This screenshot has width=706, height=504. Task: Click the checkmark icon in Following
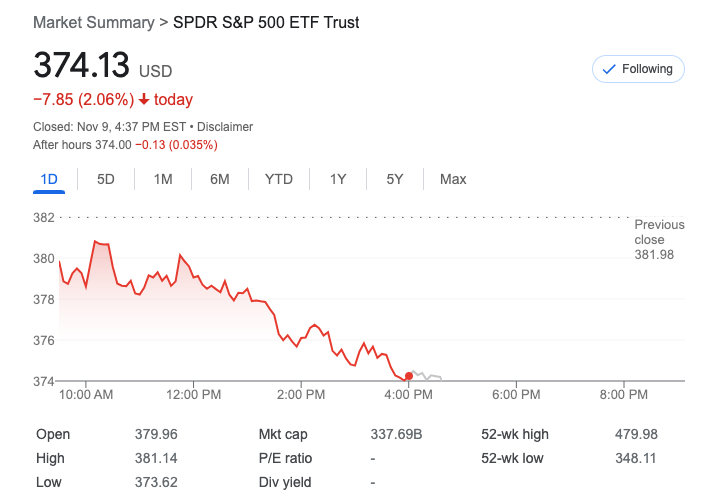click(x=609, y=69)
